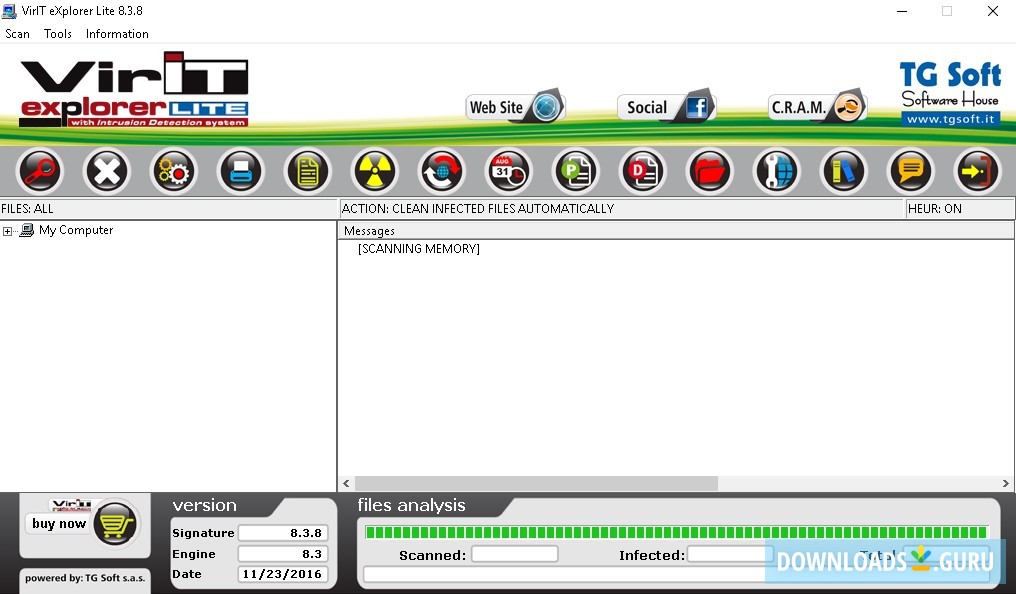The width and height of the screenshot is (1016, 594).
Task: Click the Engine version value 8.3
Action: point(283,554)
